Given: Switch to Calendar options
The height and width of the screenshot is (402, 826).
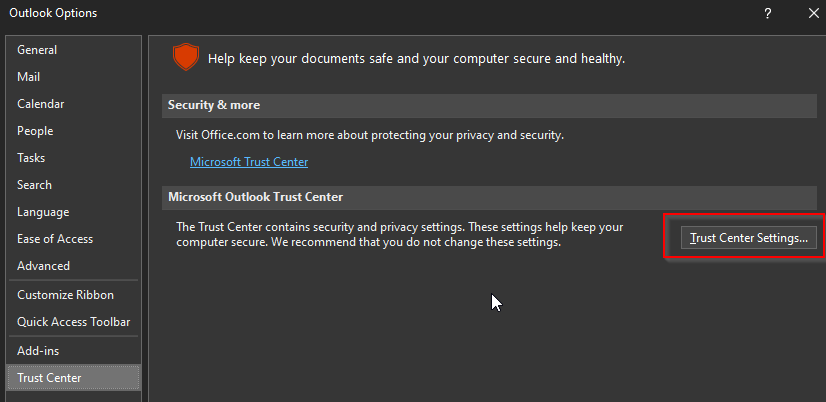Looking at the screenshot, I should [x=40, y=104].
